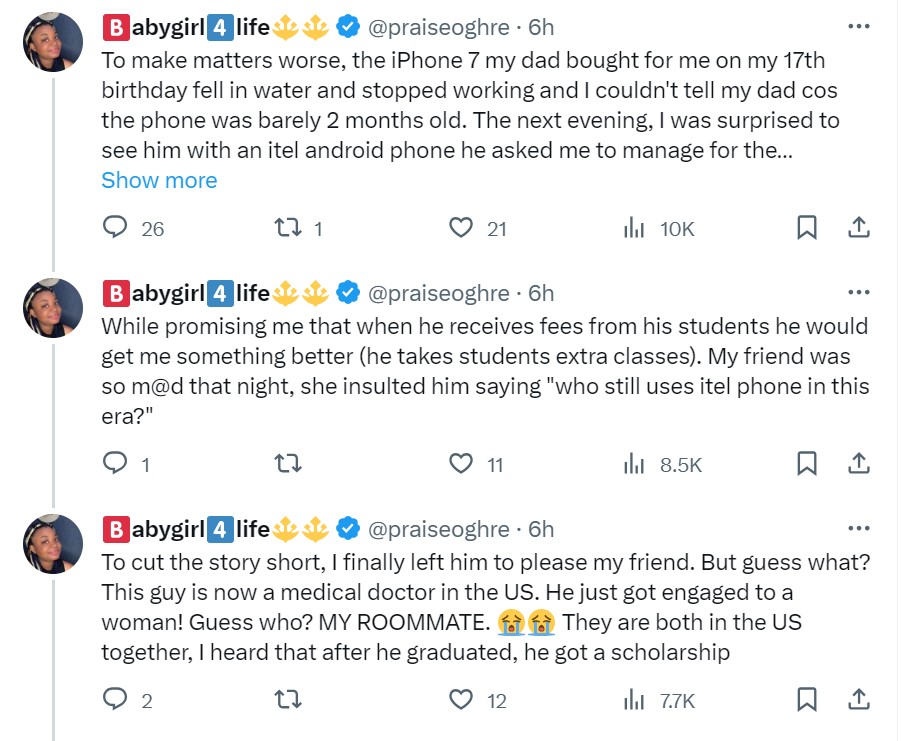Bookmark the iPhone 7 tweet
Viewport: 901px width, 741px height.
point(807,228)
